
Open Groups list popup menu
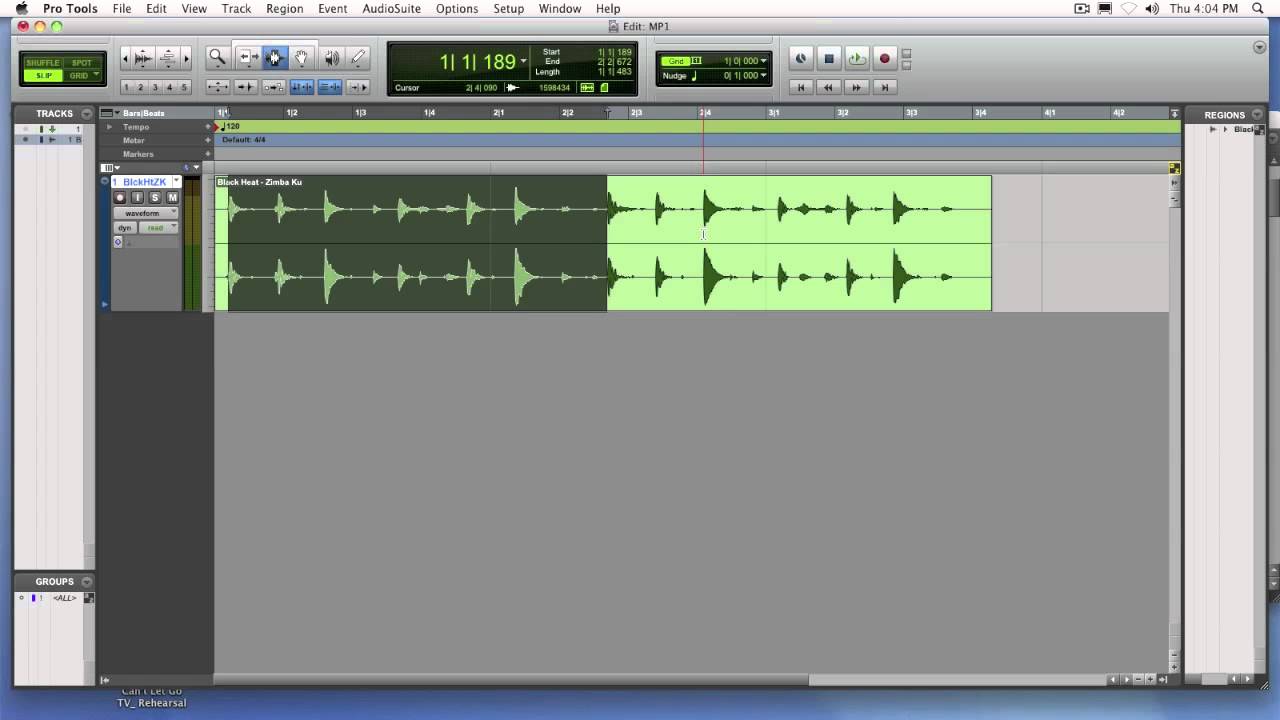(x=87, y=582)
